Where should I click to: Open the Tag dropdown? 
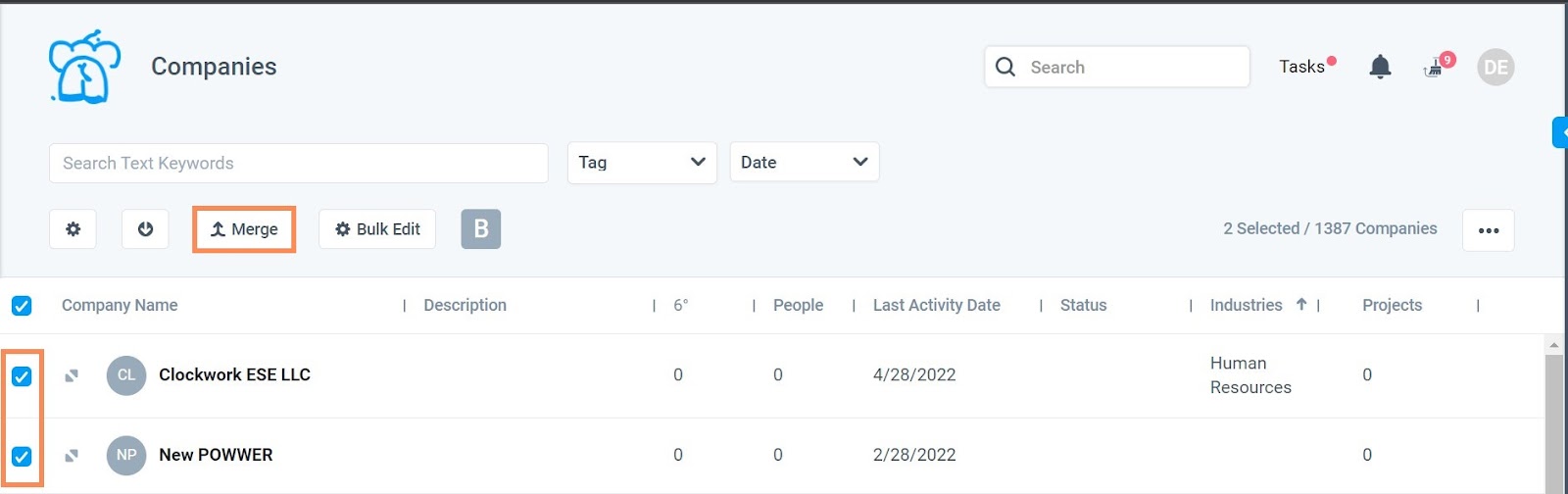tap(642, 163)
